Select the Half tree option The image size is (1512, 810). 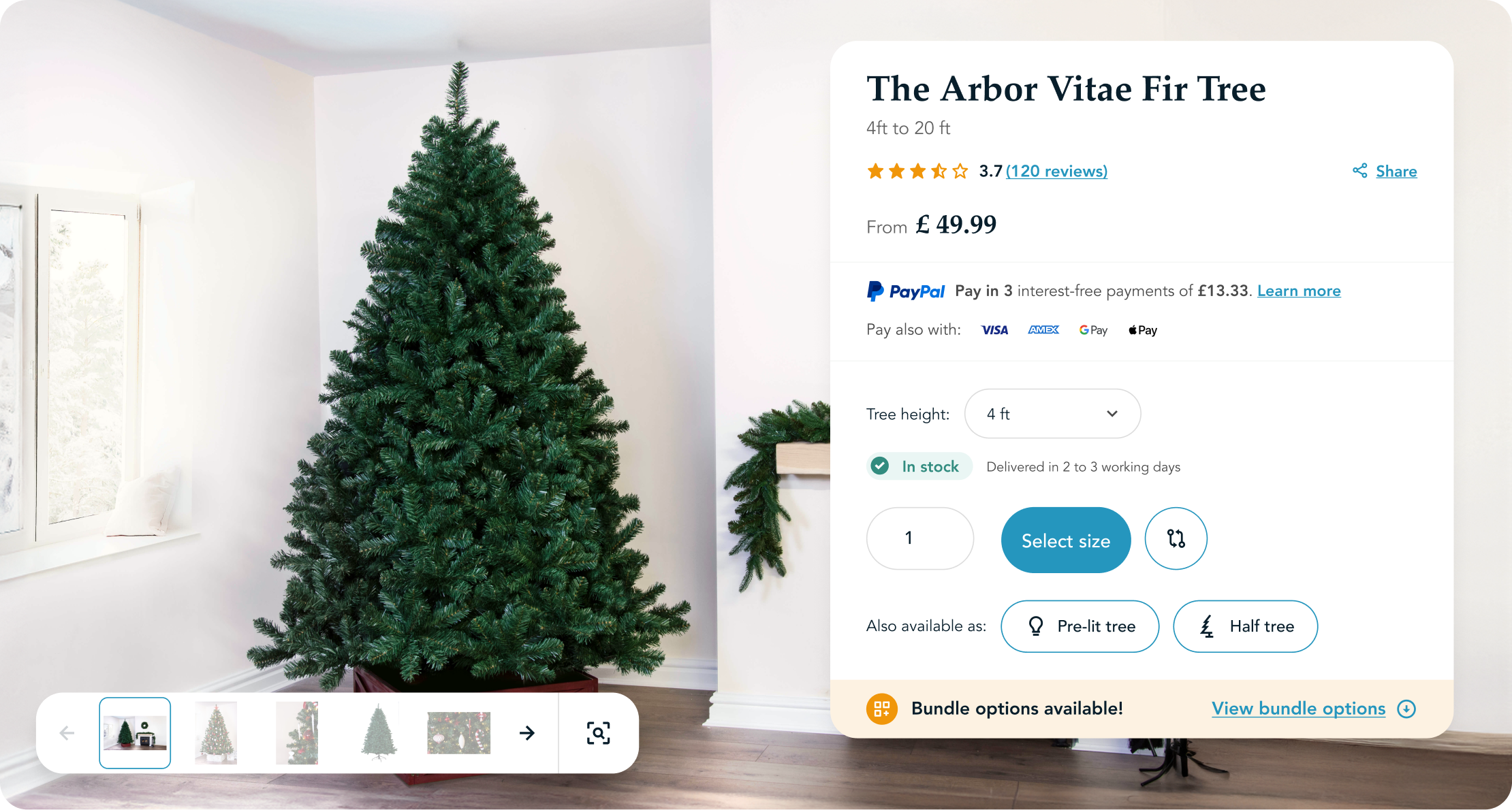click(1245, 626)
